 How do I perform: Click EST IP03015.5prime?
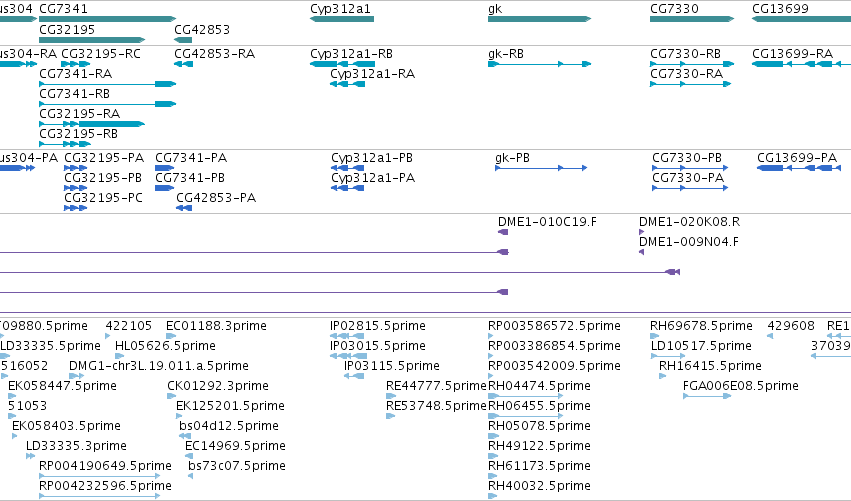(x=348, y=356)
